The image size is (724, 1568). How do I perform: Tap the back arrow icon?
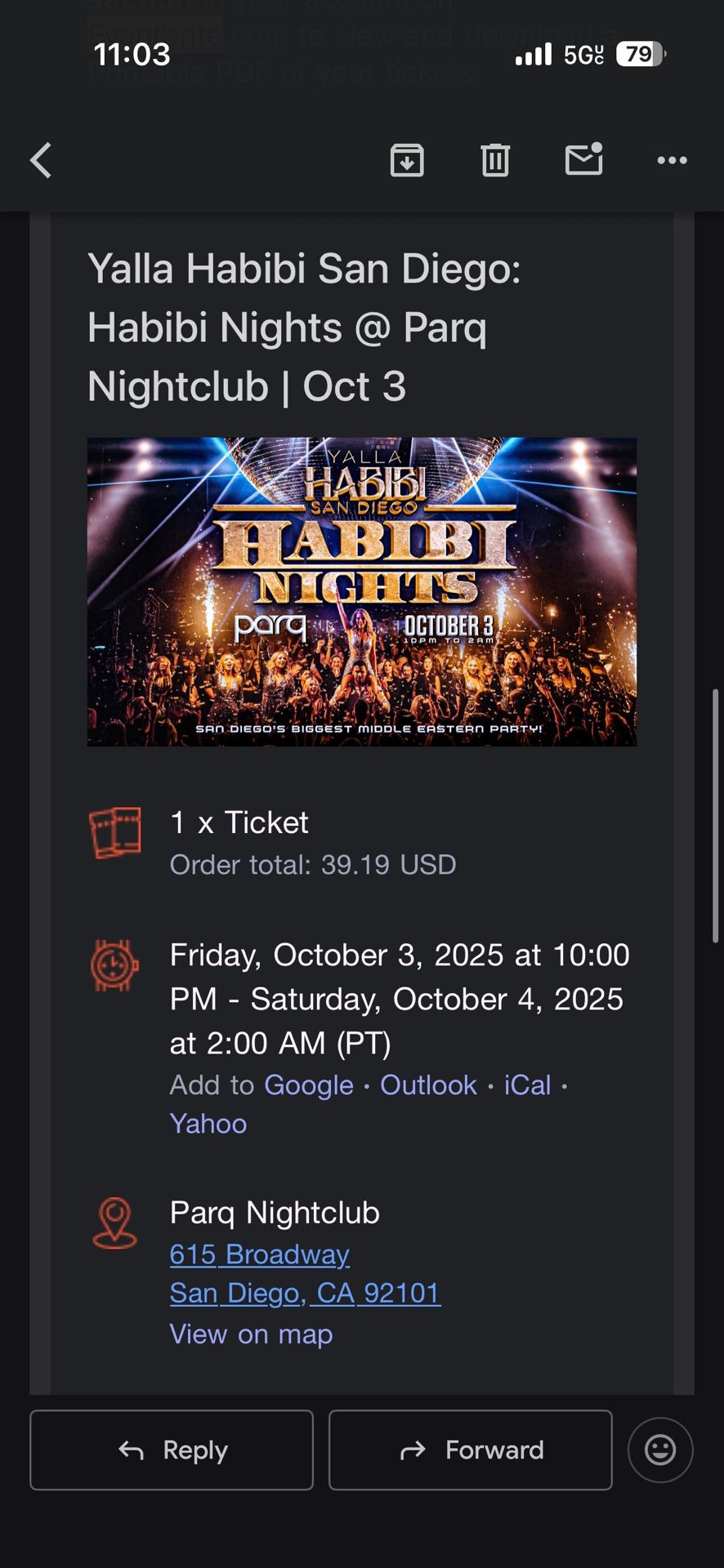(x=41, y=160)
